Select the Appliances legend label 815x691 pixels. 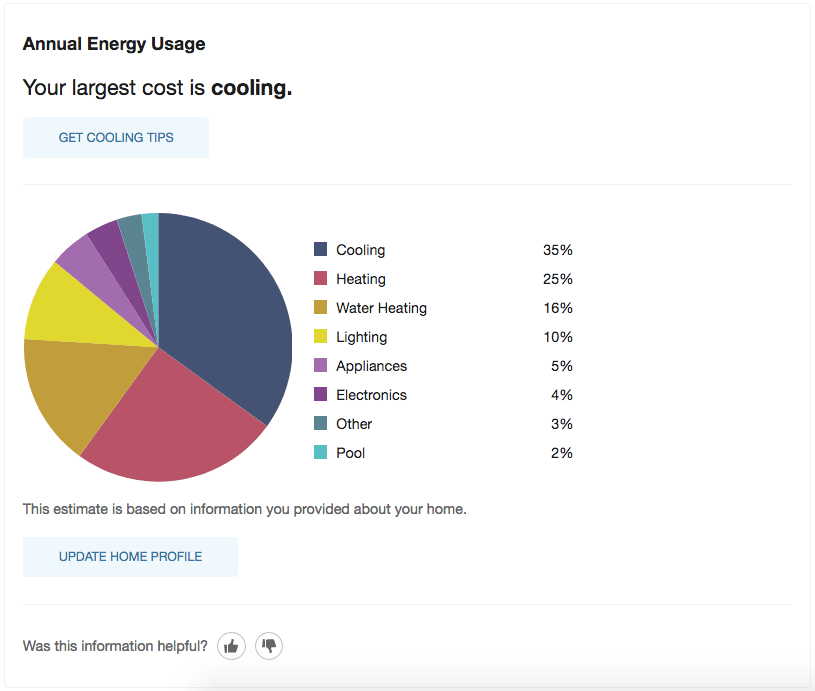click(371, 365)
